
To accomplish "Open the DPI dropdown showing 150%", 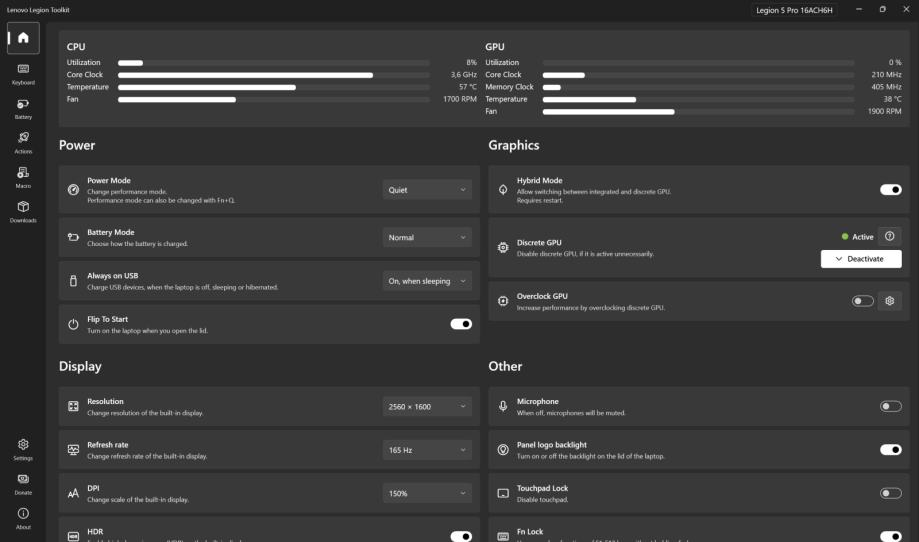I will coord(427,493).
